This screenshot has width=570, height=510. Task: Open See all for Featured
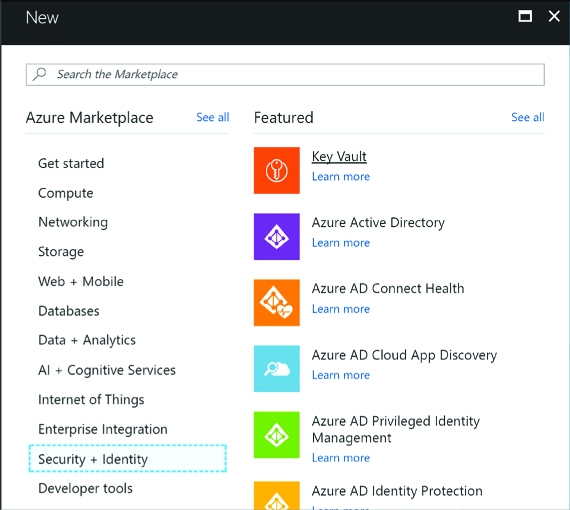(527, 117)
